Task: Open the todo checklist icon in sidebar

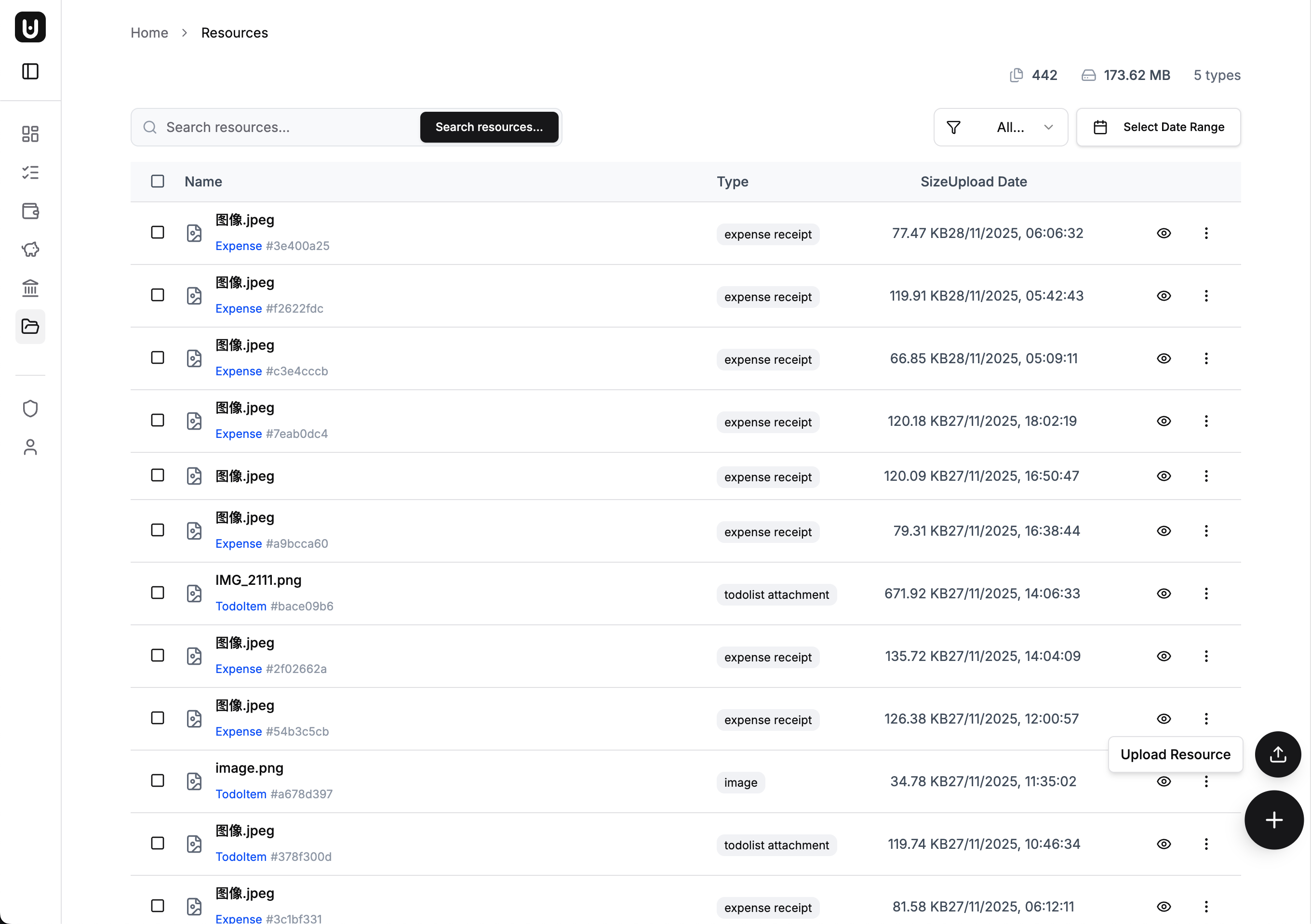Action: point(30,172)
